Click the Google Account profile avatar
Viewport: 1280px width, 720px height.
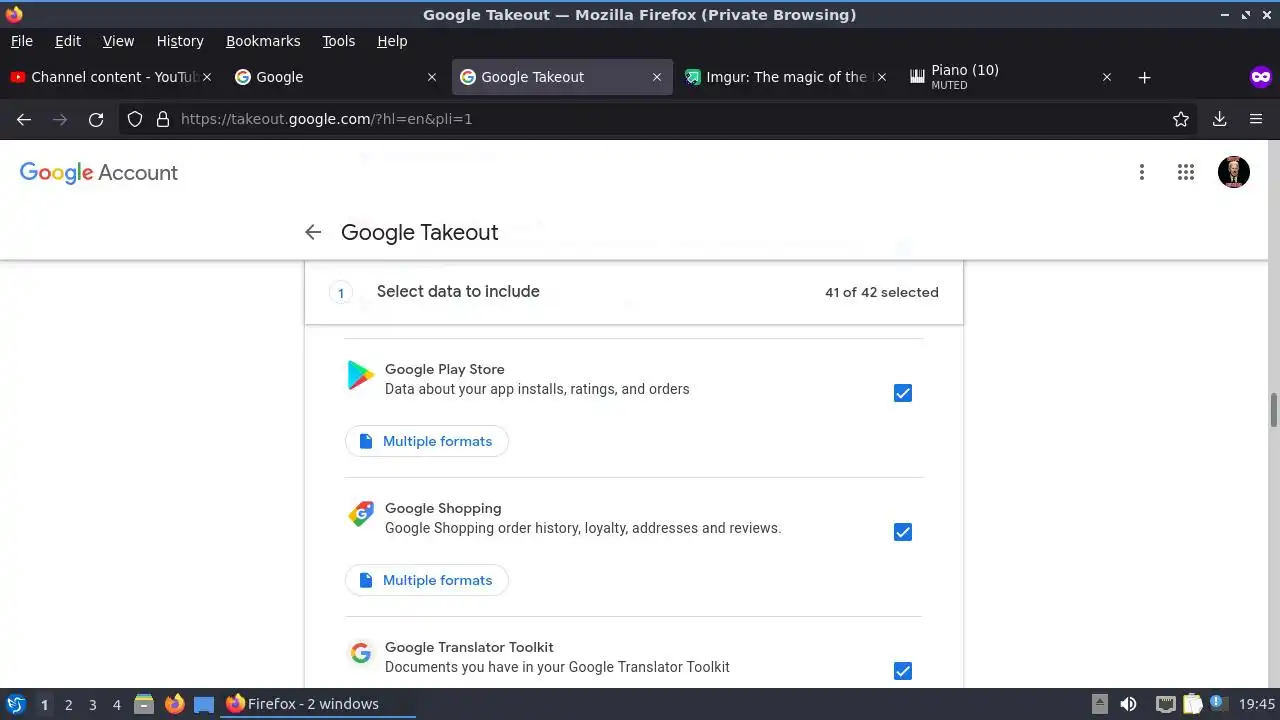pyautogui.click(x=1233, y=172)
